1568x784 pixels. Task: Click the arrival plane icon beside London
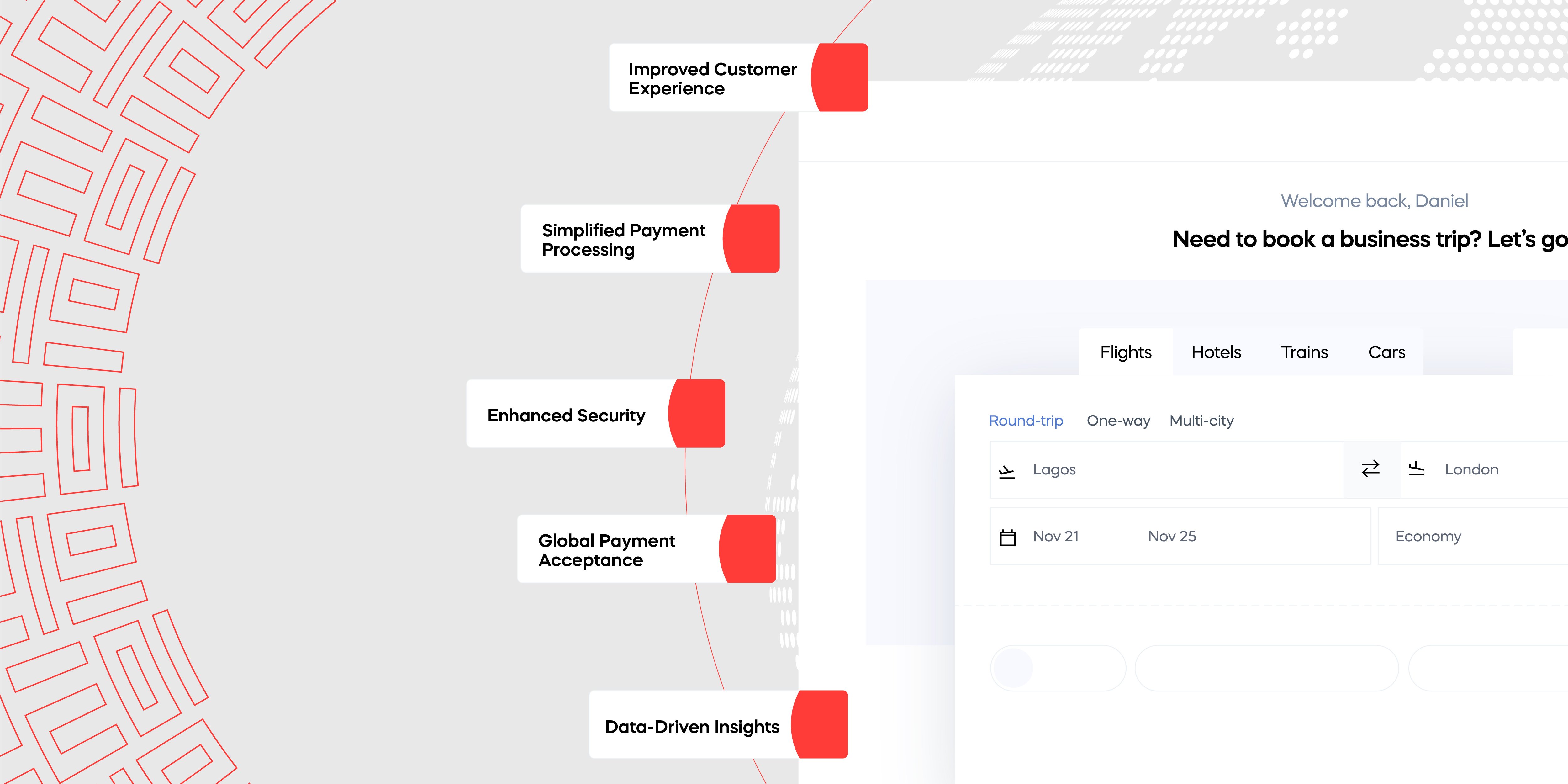click(x=1416, y=469)
